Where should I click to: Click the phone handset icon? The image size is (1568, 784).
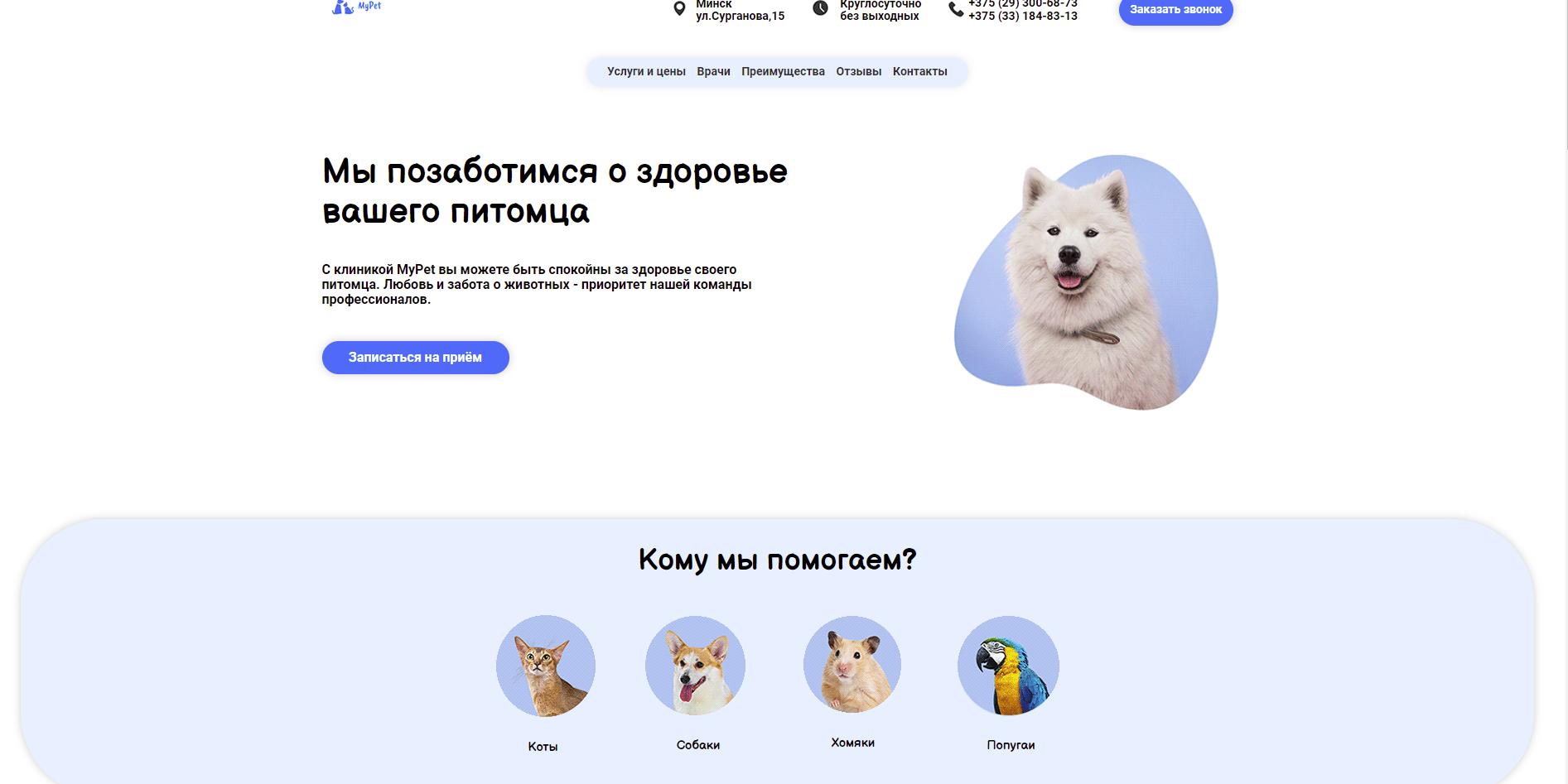tap(956, 9)
